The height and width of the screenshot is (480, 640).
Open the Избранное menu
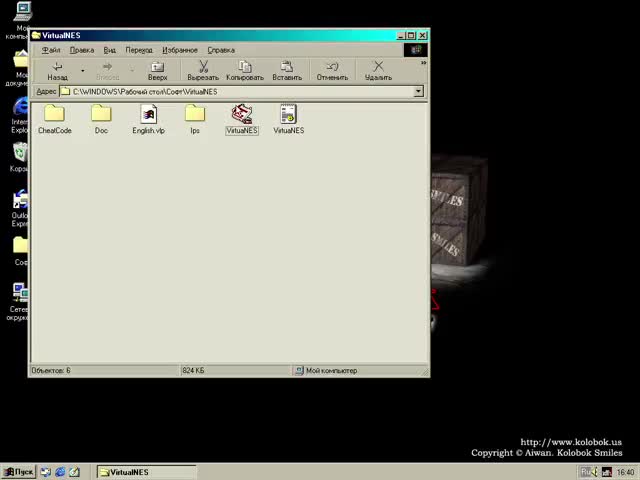180,50
